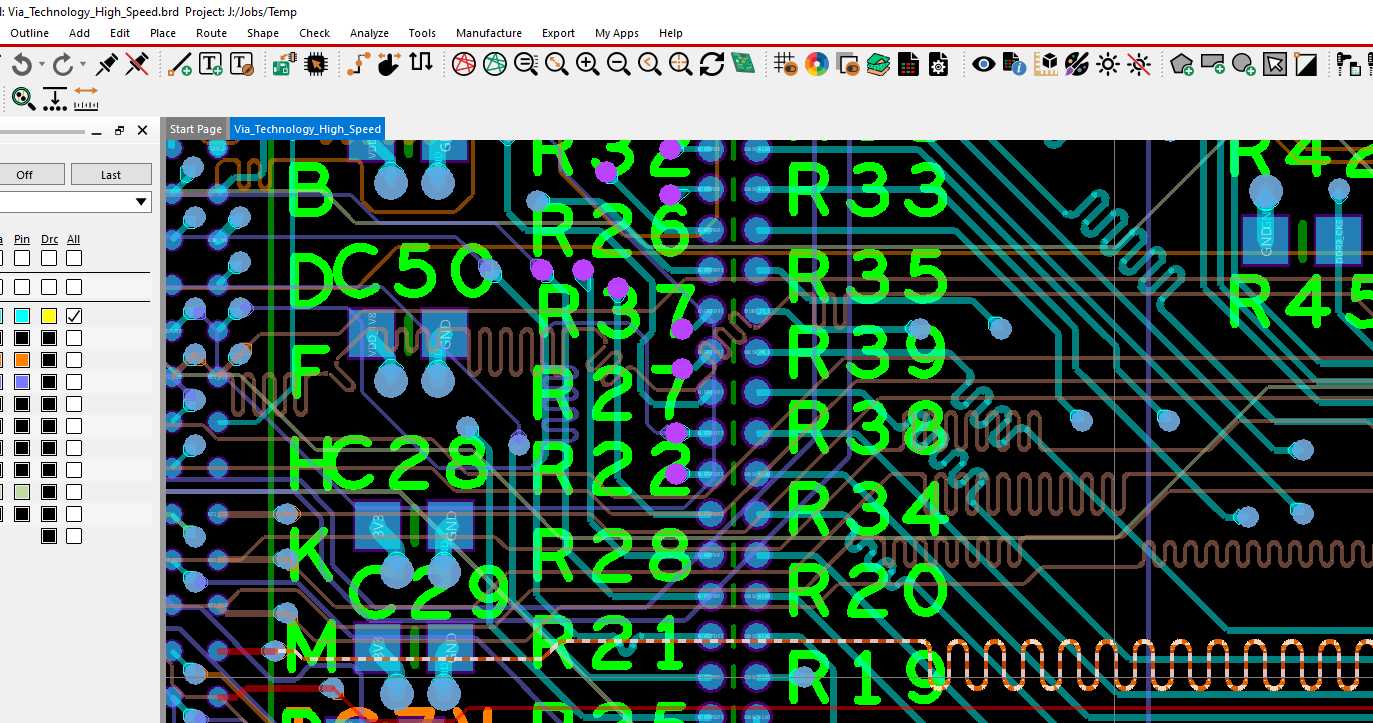Open the Route menu
The image size is (1373, 723).
point(211,33)
